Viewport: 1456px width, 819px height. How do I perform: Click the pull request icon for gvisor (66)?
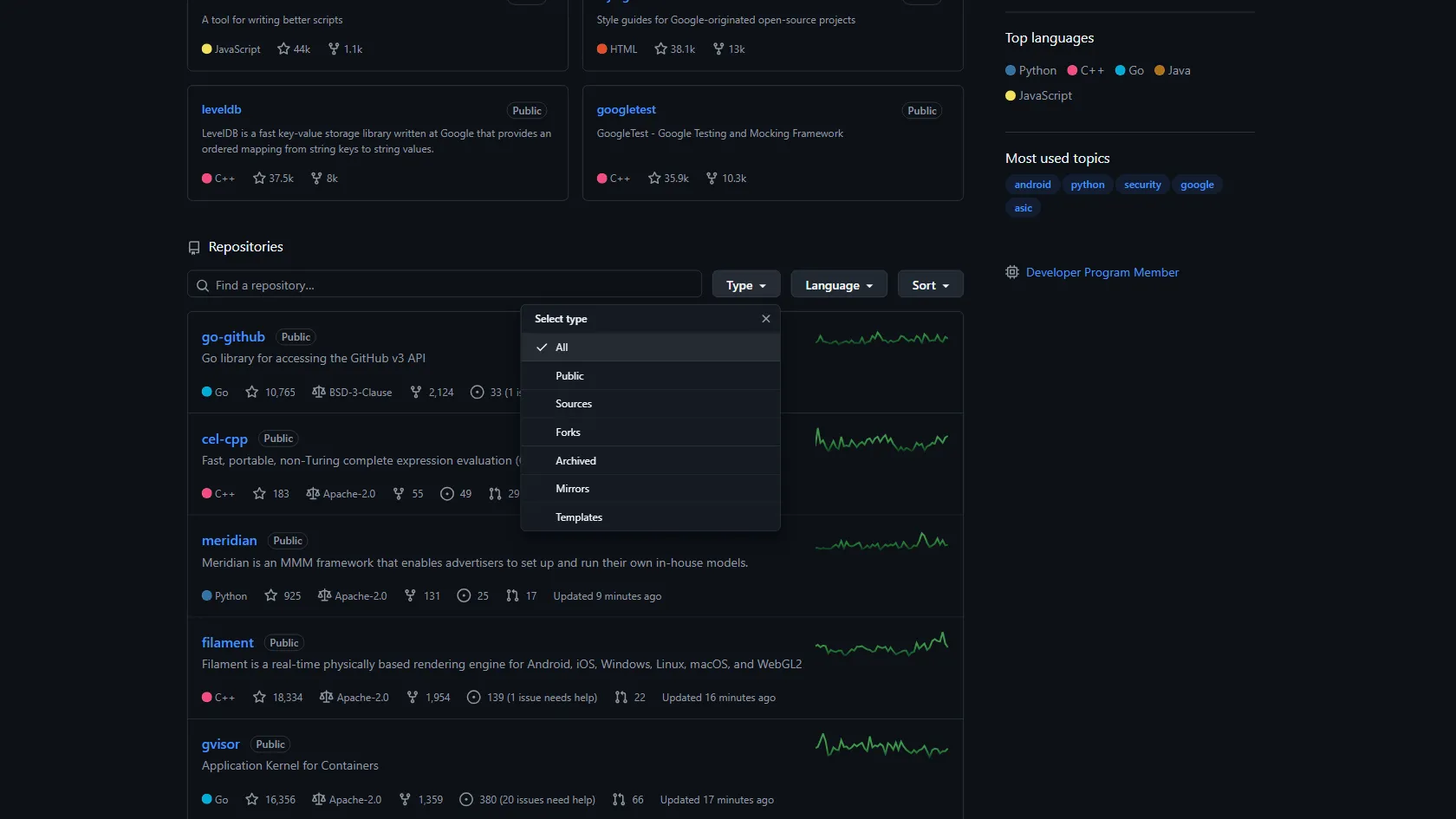[619, 799]
